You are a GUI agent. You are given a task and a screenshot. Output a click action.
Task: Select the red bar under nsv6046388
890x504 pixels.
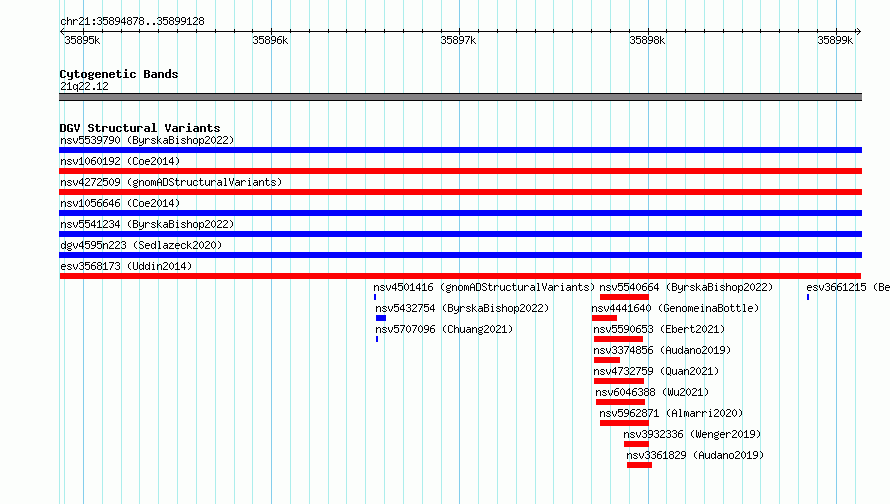pyautogui.click(x=620, y=402)
